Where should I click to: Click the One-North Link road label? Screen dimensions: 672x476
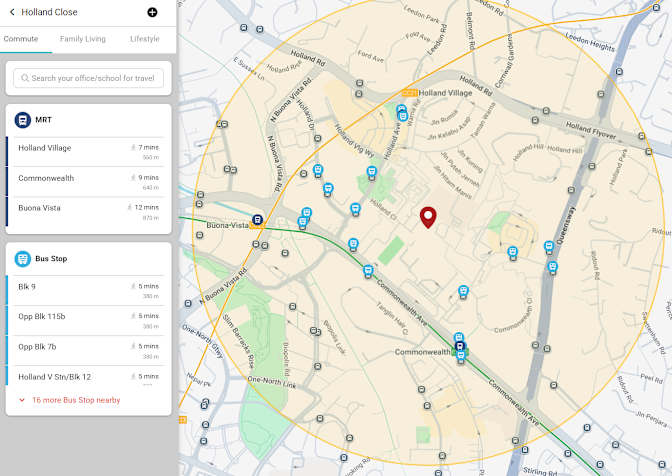click(272, 382)
